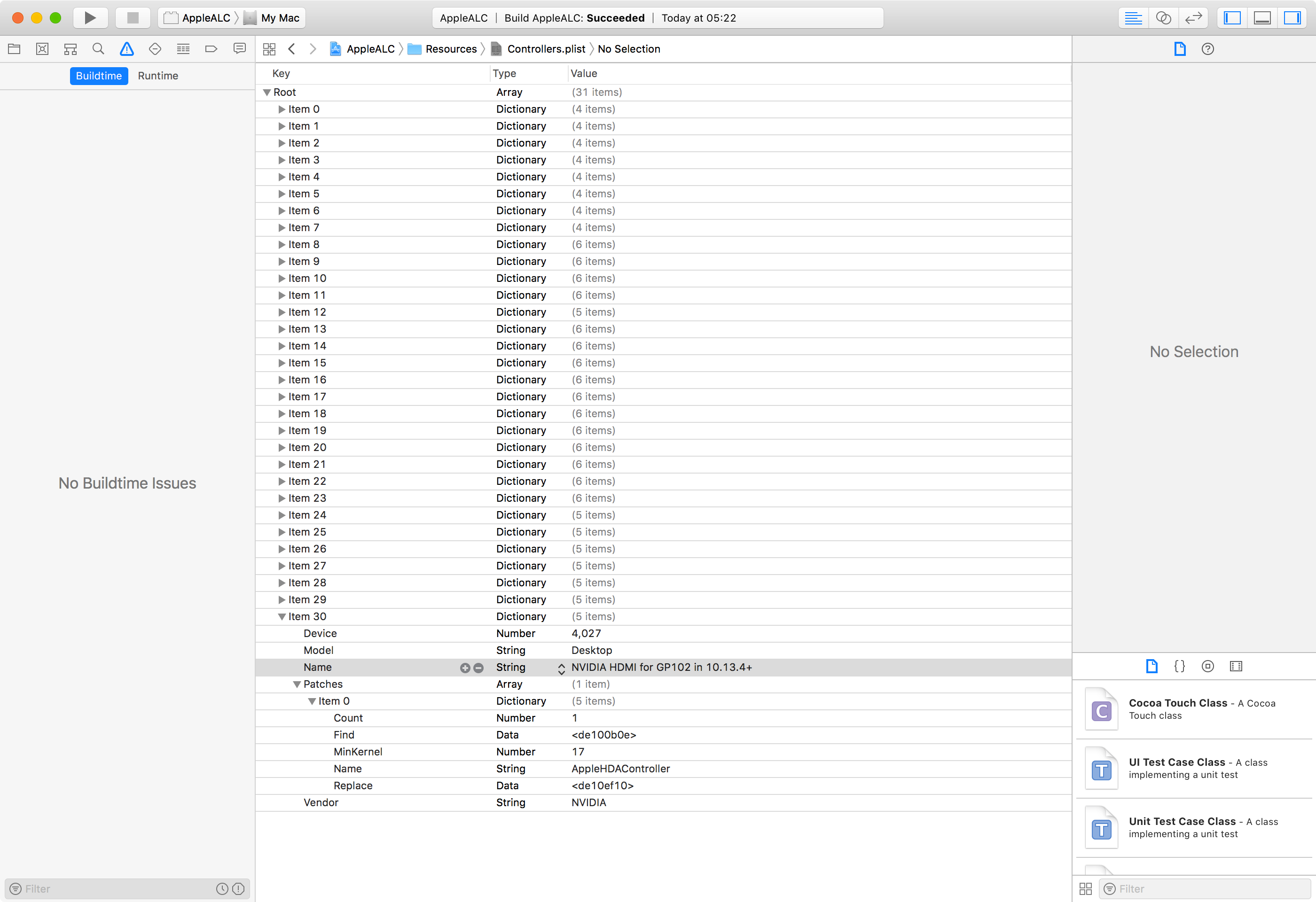Screen dimensions: 1316x902
Task: Stop the running build
Action: (x=133, y=17)
